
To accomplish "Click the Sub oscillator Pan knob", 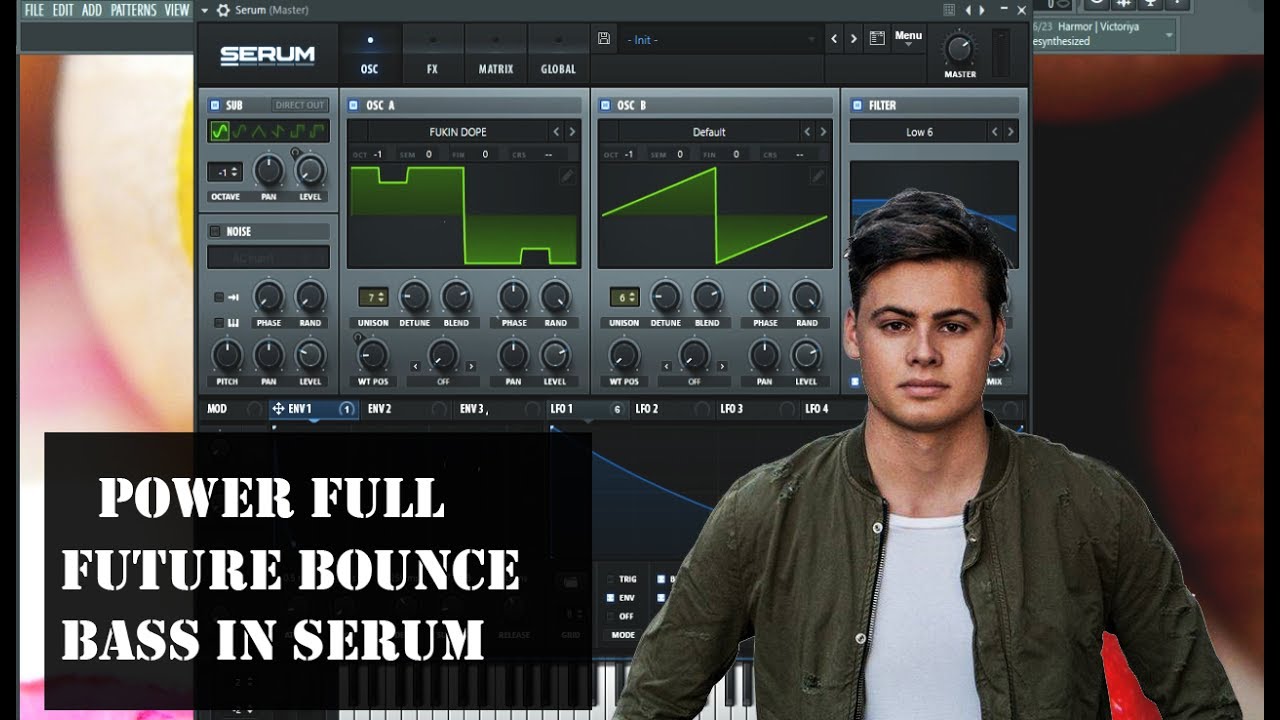I will coord(268,170).
